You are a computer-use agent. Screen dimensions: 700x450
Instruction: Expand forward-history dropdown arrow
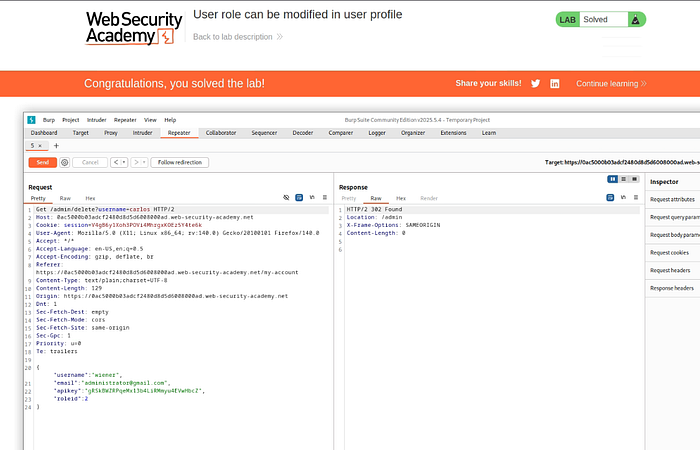click(x=144, y=162)
